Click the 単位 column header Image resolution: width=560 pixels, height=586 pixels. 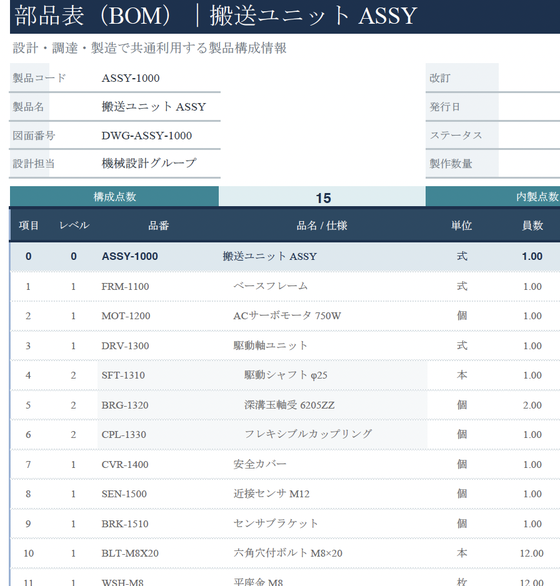[462, 225]
